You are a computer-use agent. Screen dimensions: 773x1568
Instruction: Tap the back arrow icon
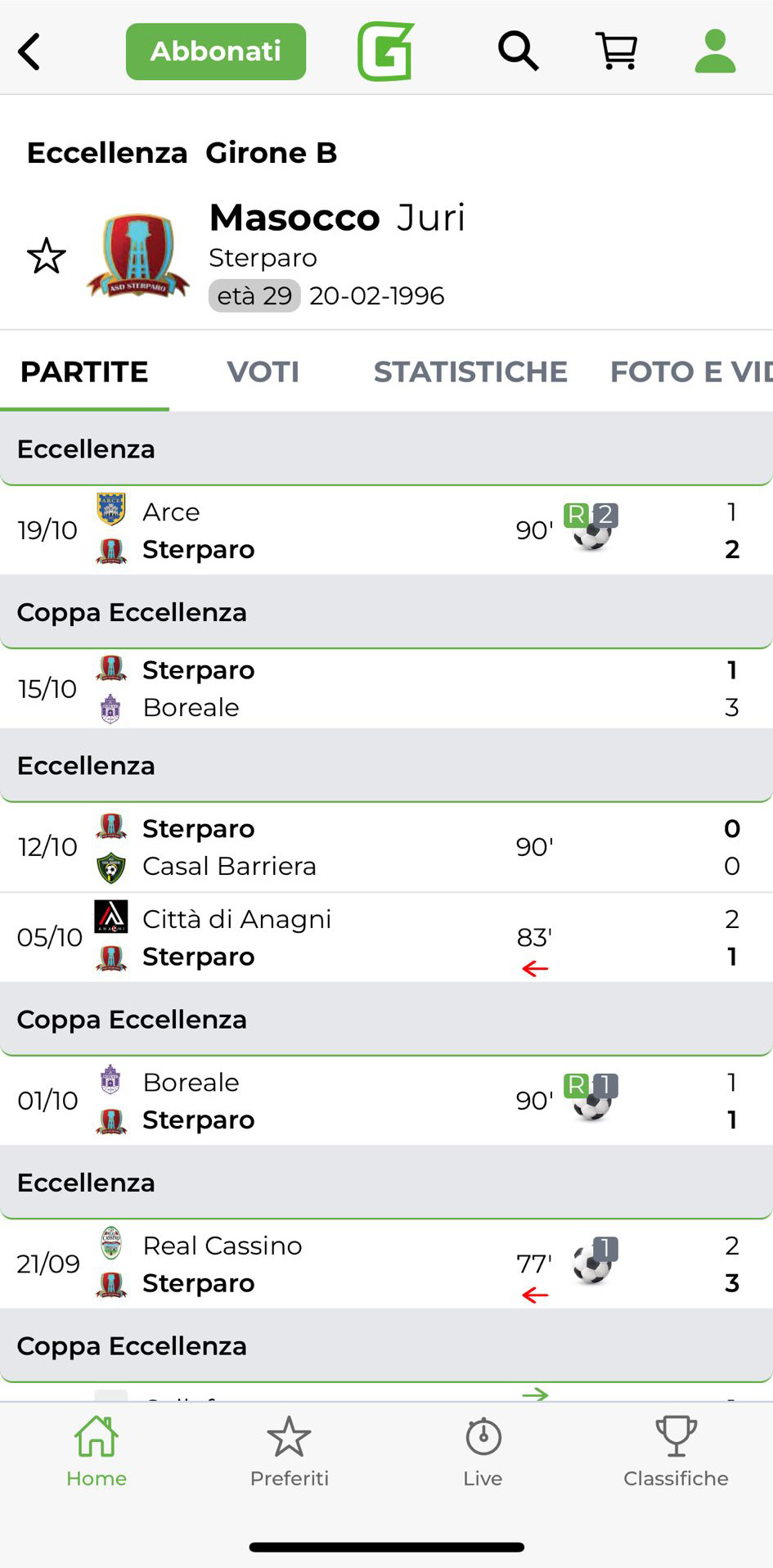click(x=29, y=52)
